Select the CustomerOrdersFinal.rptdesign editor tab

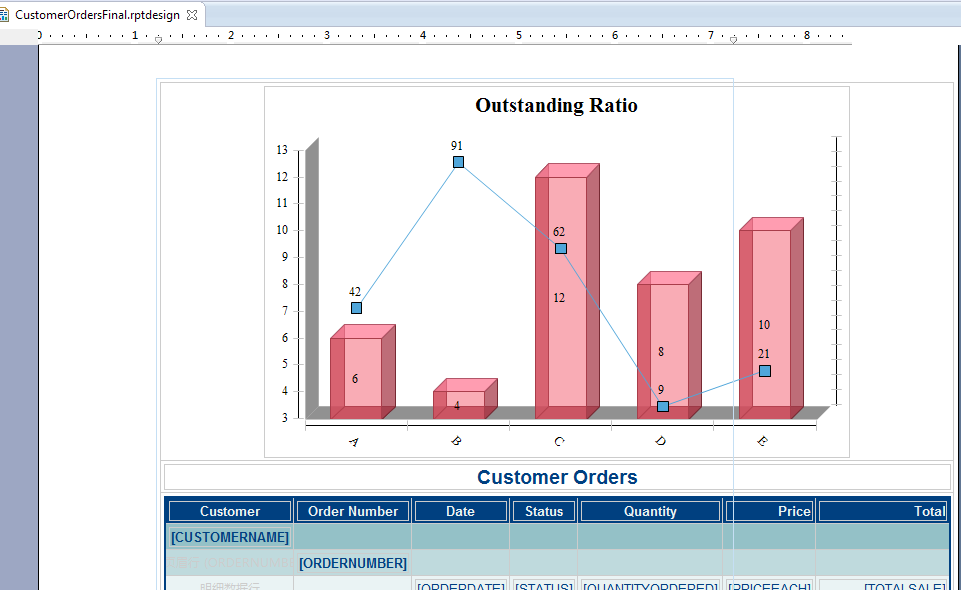[97, 15]
